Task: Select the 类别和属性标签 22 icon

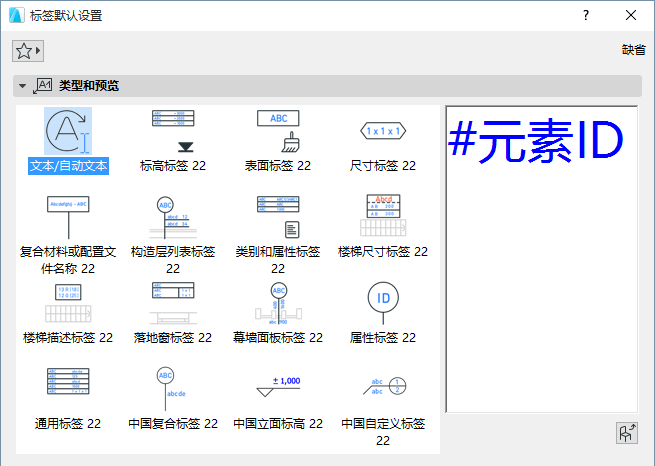Action: [x=278, y=217]
